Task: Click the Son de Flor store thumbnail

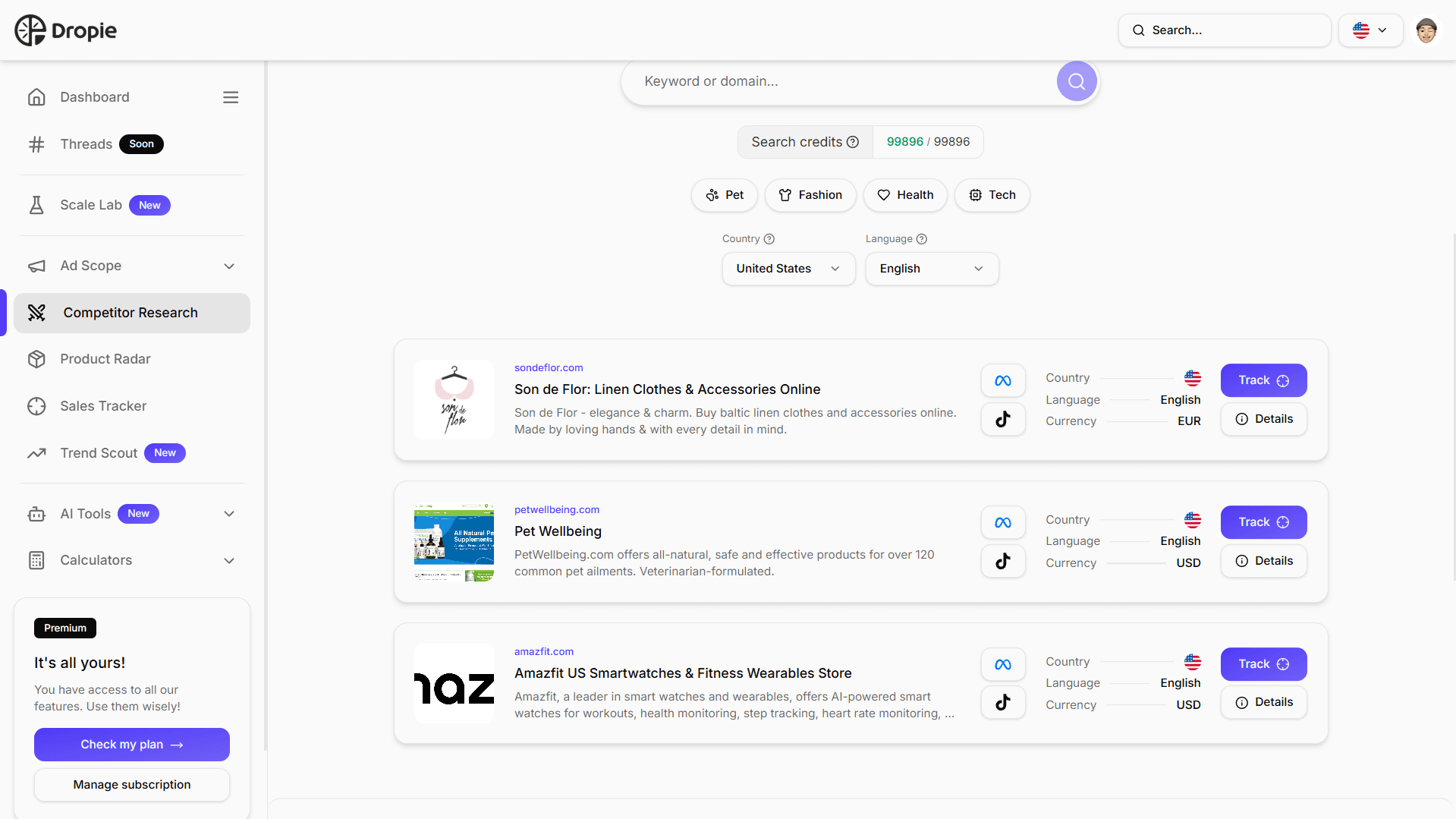Action: pyautogui.click(x=454, y=399)
